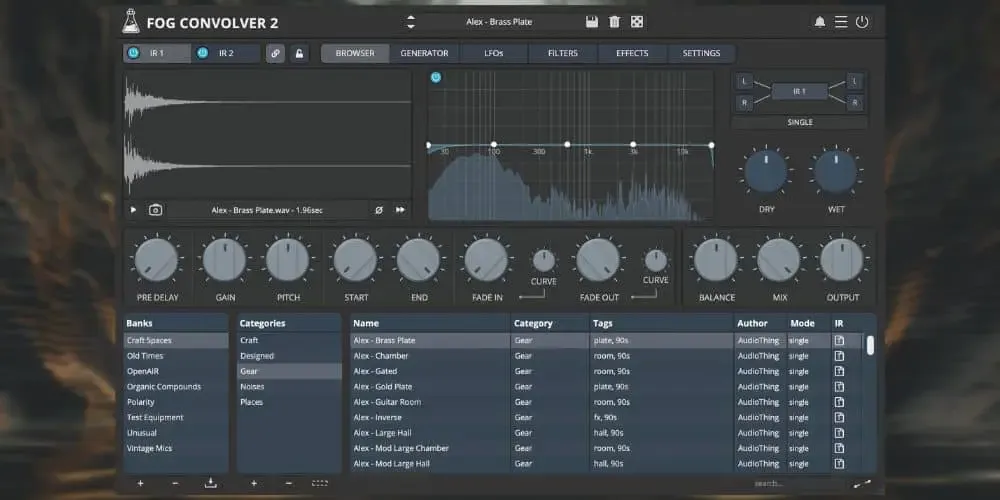Switch to the GENERATOR tab
This screenshot has width=1000, height=500.
(424, 53)
